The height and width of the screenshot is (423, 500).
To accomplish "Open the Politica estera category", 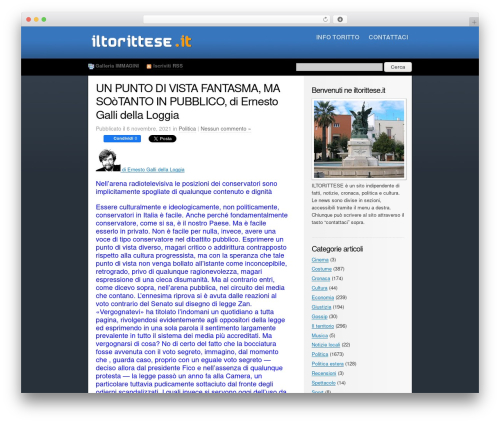I will 327,364.
